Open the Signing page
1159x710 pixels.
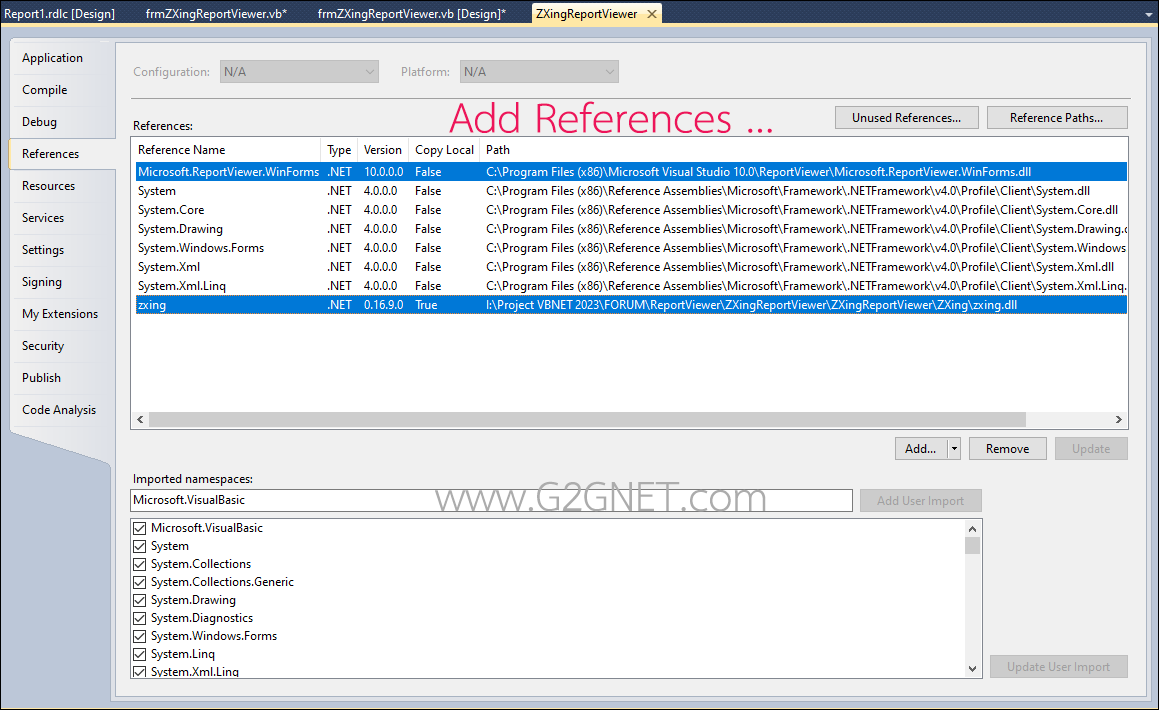point(41,281)
